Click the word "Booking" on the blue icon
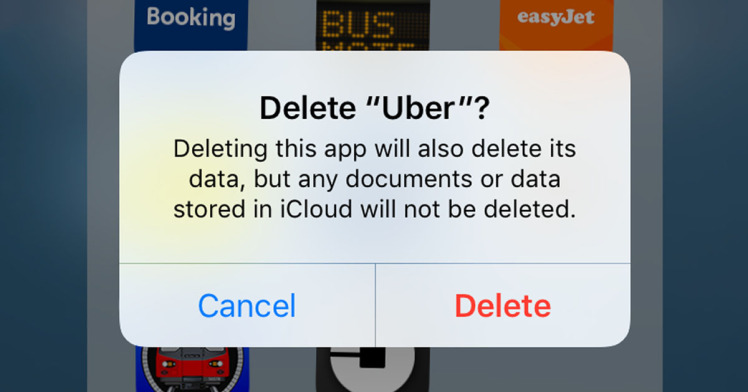Viewport: 748px width, 392px height. 191,18
